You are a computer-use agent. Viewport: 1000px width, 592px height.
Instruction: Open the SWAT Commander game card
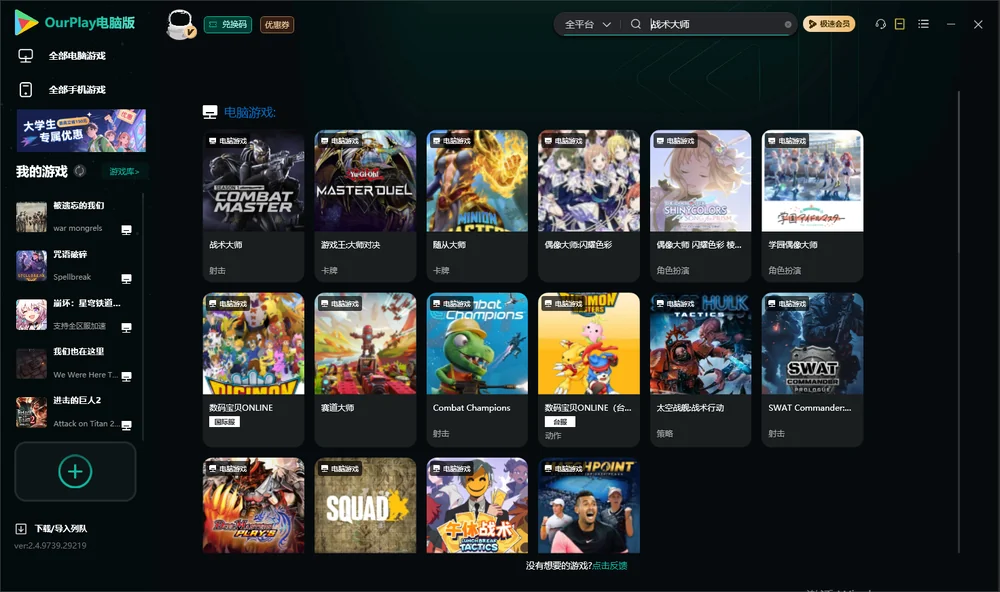pos(812,369)
